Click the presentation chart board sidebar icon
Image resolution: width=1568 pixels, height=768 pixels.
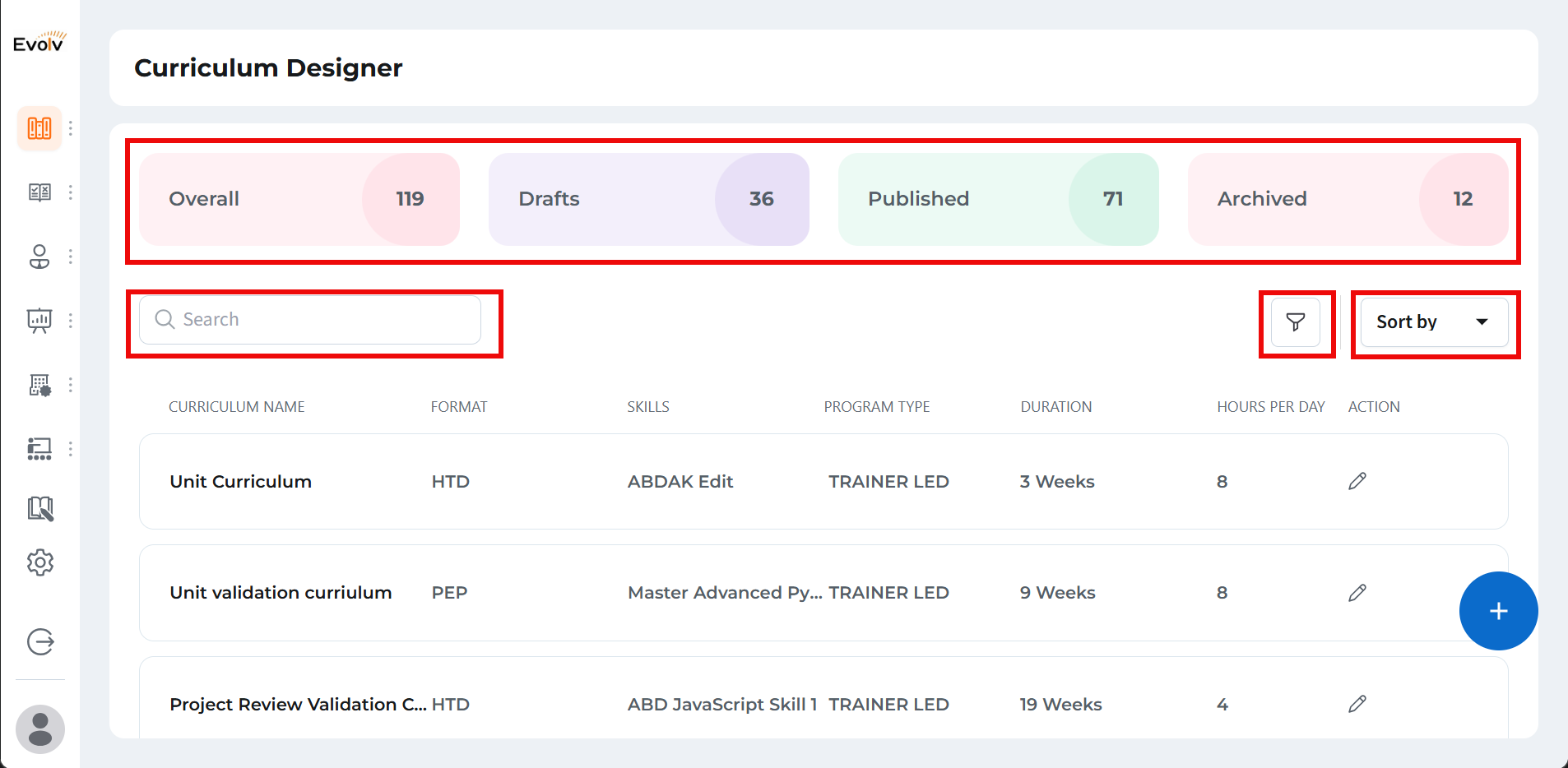[39, 321]
